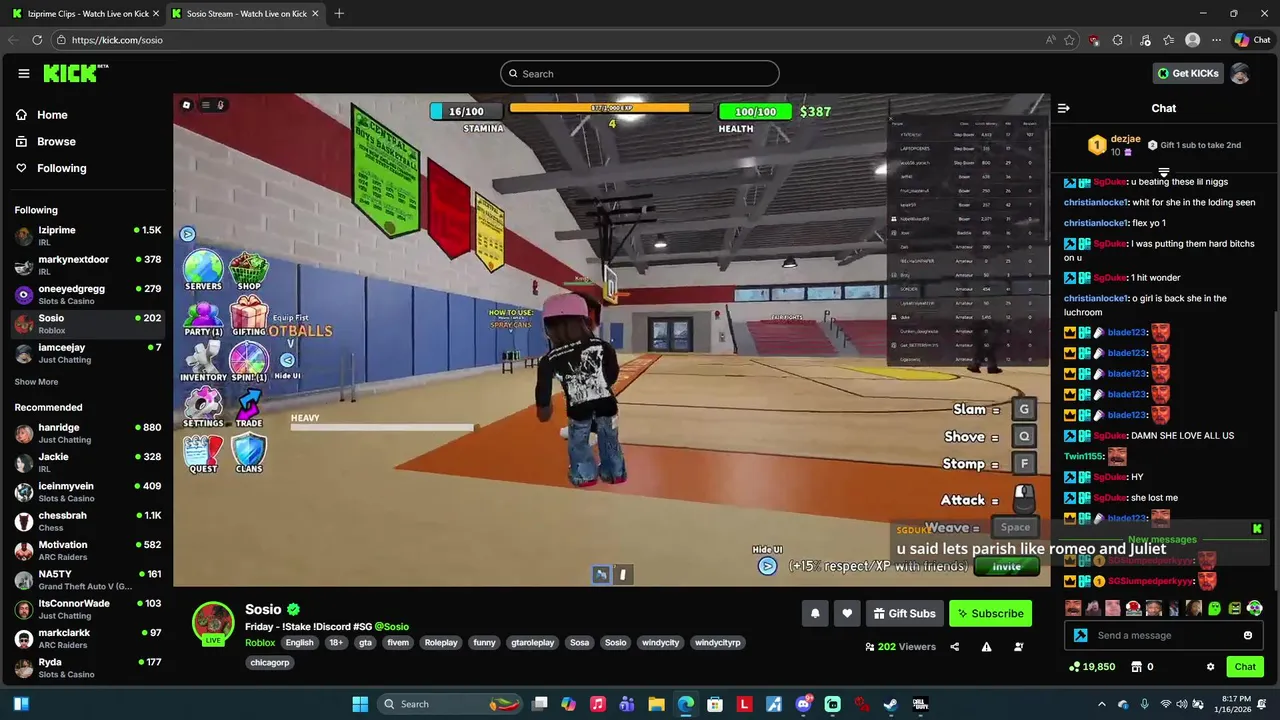Click the chat identity badge icon in input
1280x720 pixels.
[1080, 635]
